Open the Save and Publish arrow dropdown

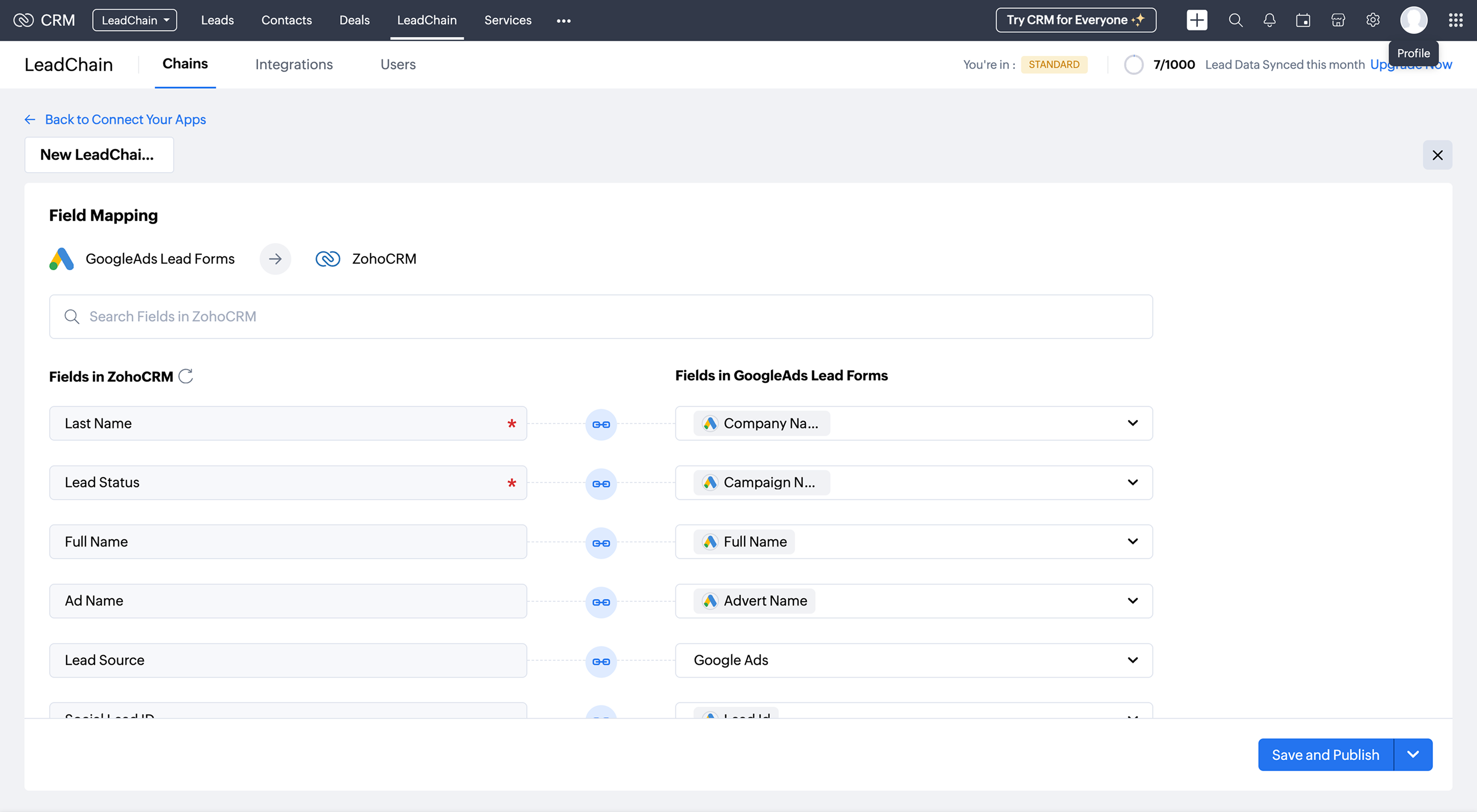pyautogui.click(x=1413, y=754)
